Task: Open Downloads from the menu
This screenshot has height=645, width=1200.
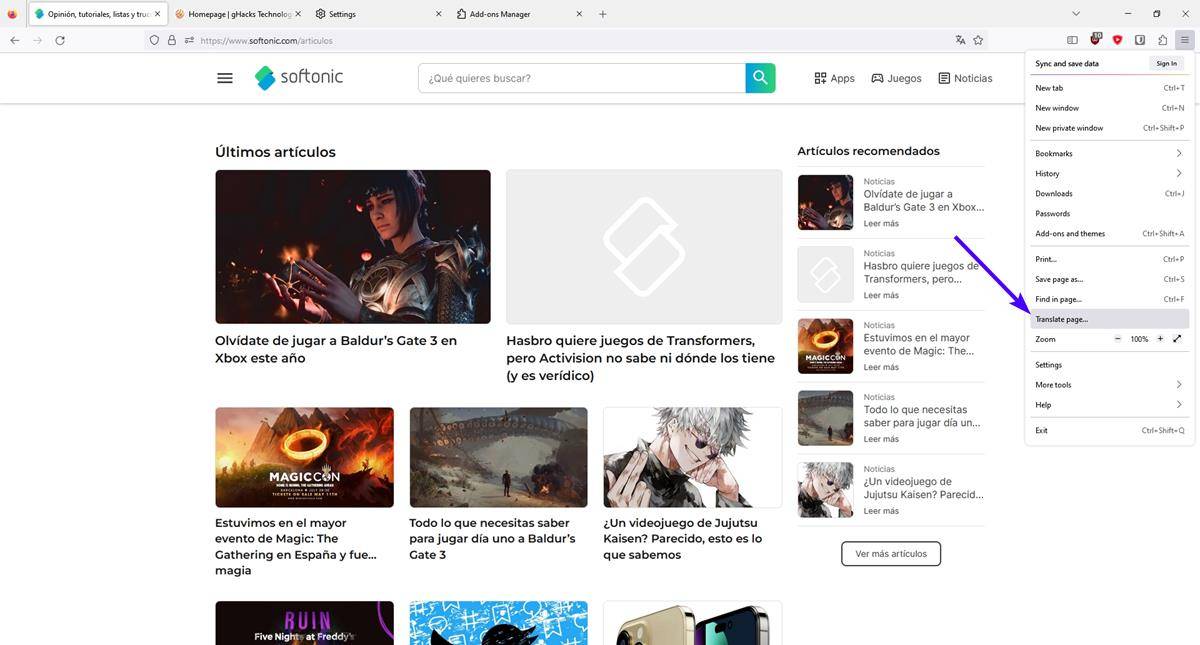Action: click(1109, 194)
